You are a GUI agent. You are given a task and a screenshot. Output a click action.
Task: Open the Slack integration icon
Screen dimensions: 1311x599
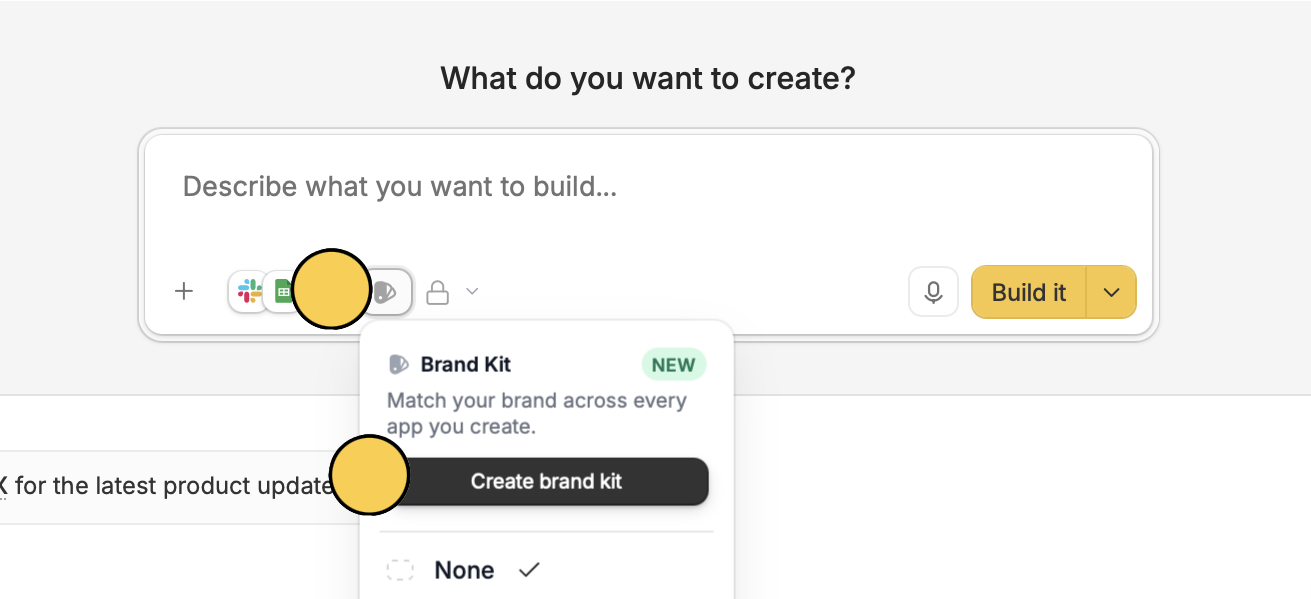249,292
